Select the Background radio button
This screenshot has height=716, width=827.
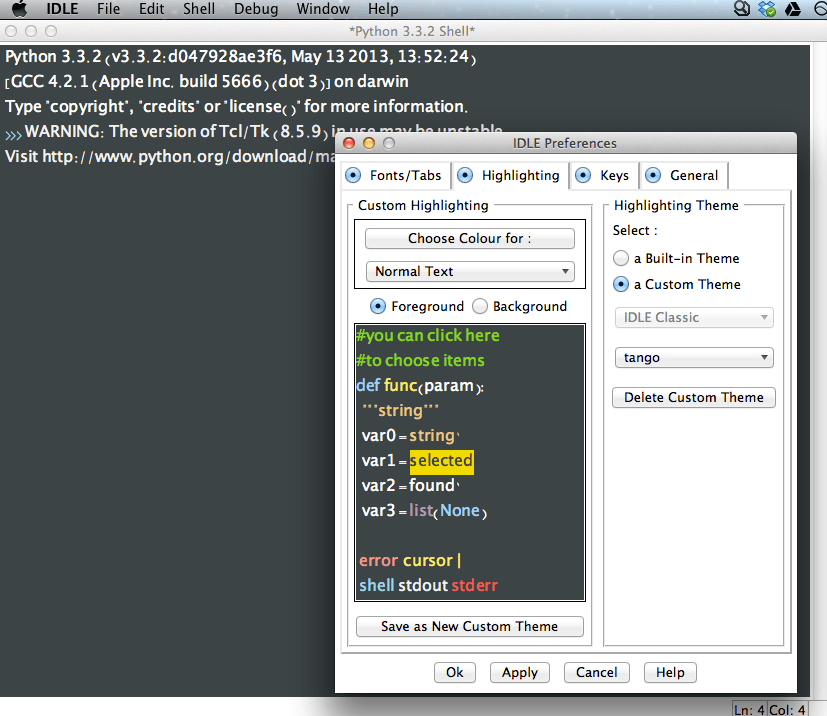pos(478,306)
